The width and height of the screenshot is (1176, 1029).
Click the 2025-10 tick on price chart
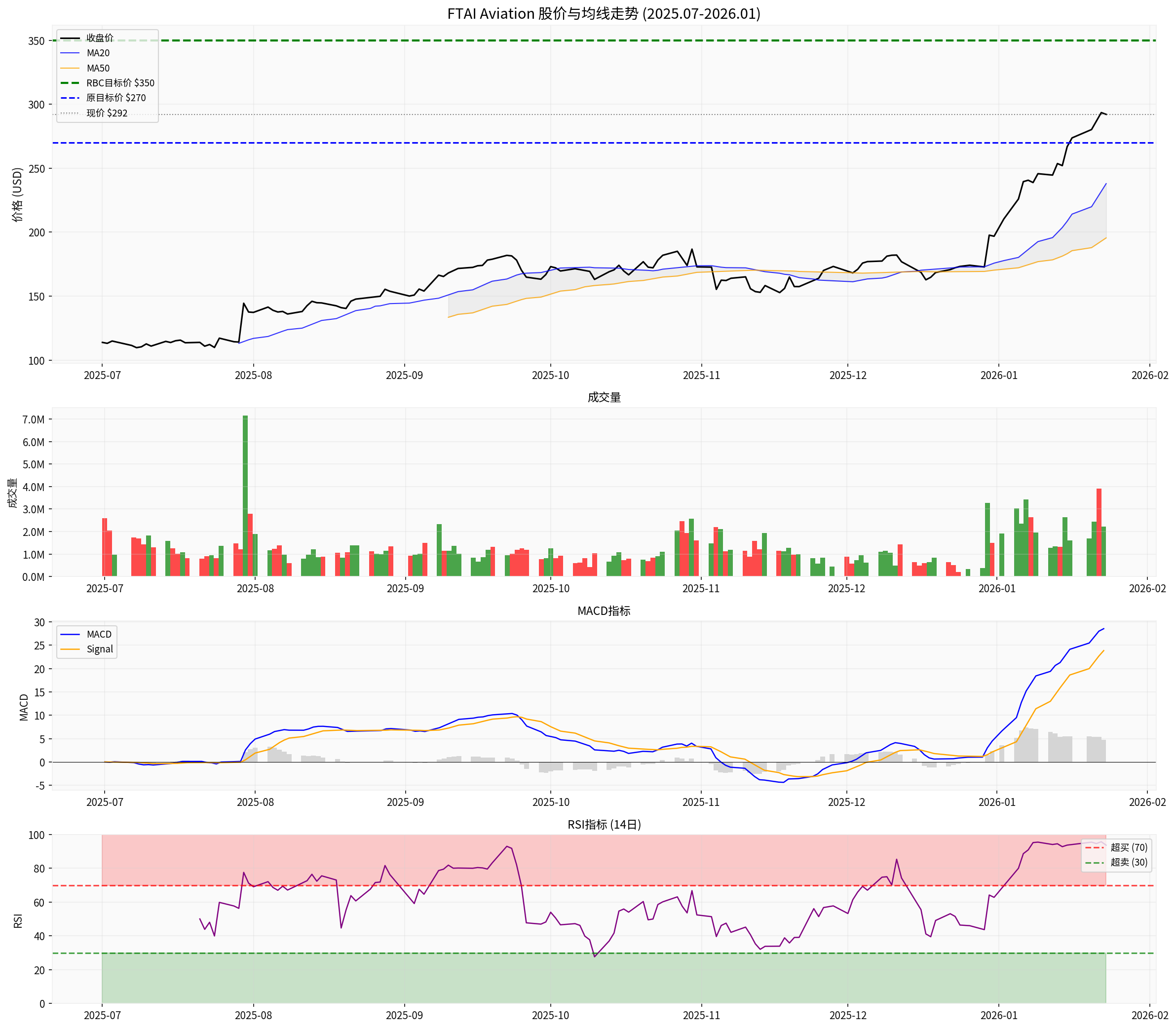(550, 376)
